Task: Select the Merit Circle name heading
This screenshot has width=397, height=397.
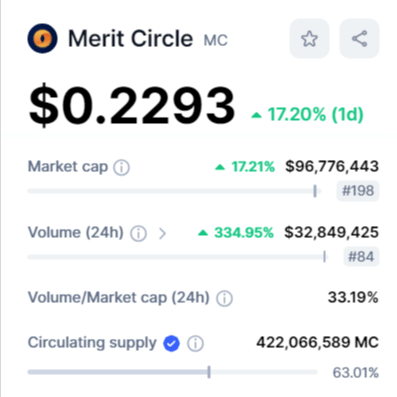Action: pos(130,38)
